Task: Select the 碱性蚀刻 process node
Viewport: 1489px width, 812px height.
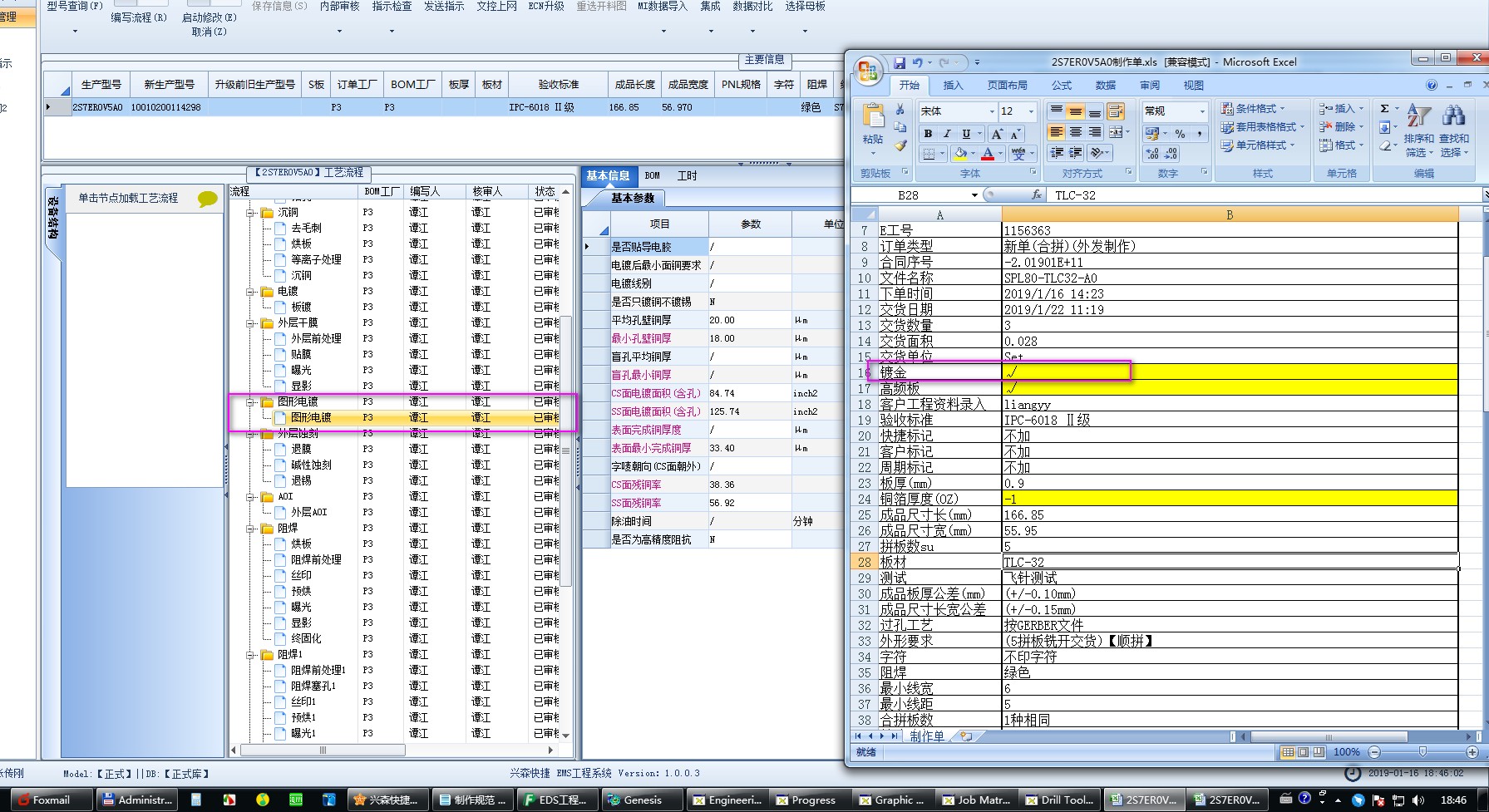Action: tap(311, 465)
